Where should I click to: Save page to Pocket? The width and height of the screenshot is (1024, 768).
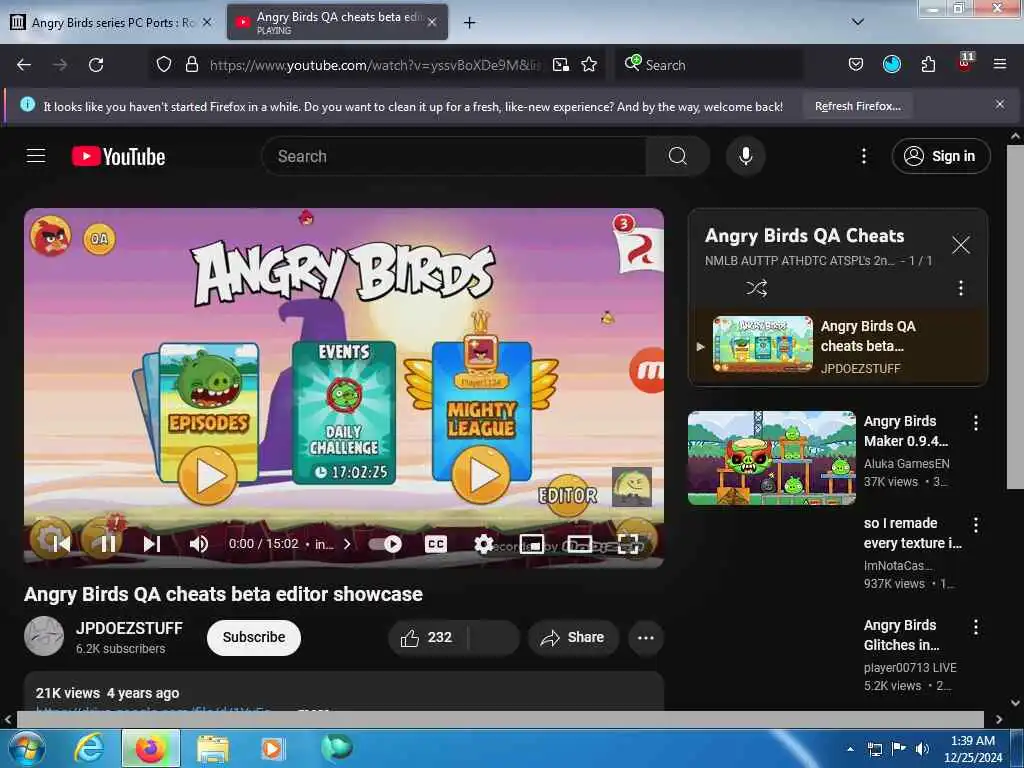pyautogui.click(x=856, y=64)
